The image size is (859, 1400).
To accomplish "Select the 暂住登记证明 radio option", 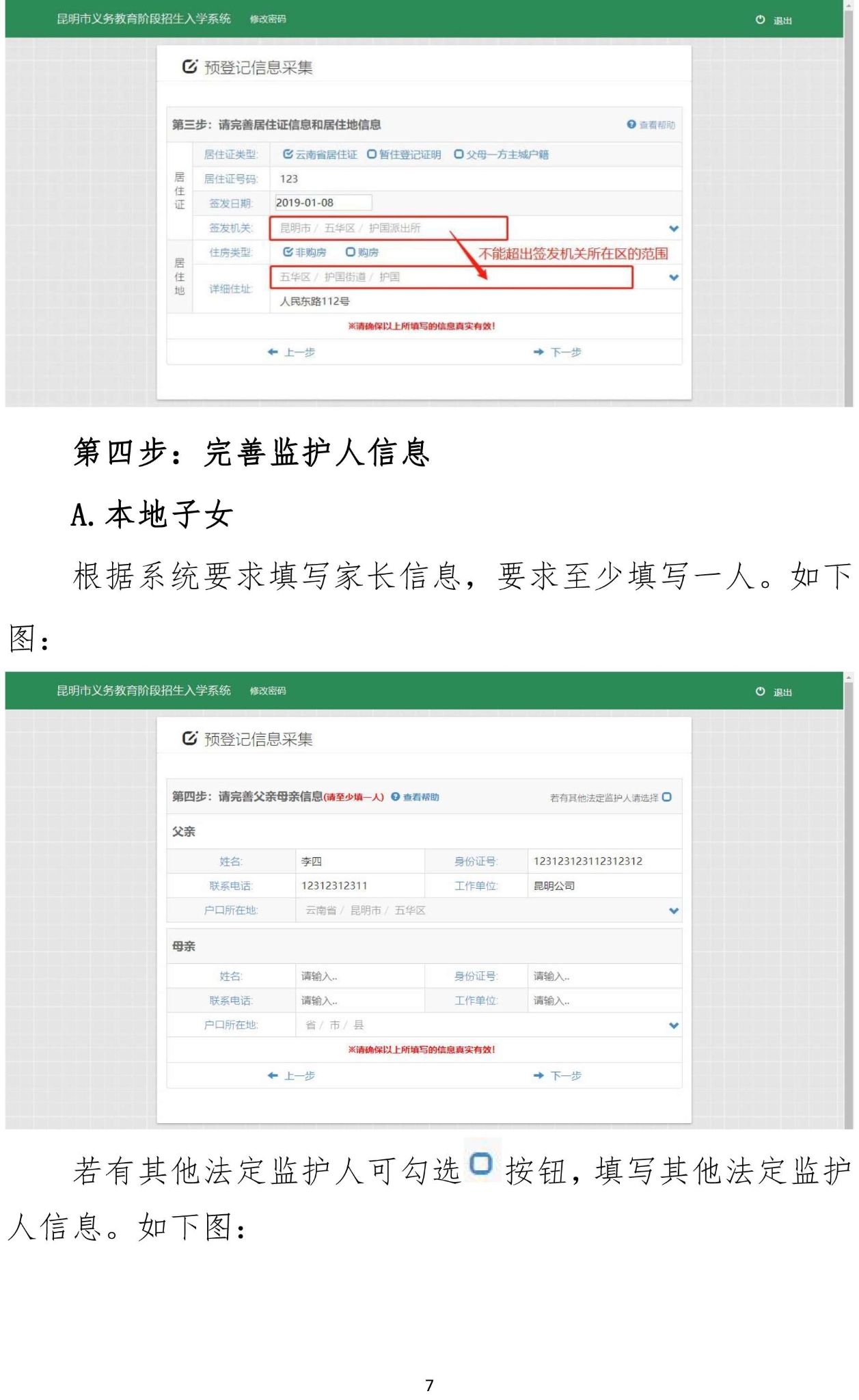I will pyautogui.click(x=372, y=154).
